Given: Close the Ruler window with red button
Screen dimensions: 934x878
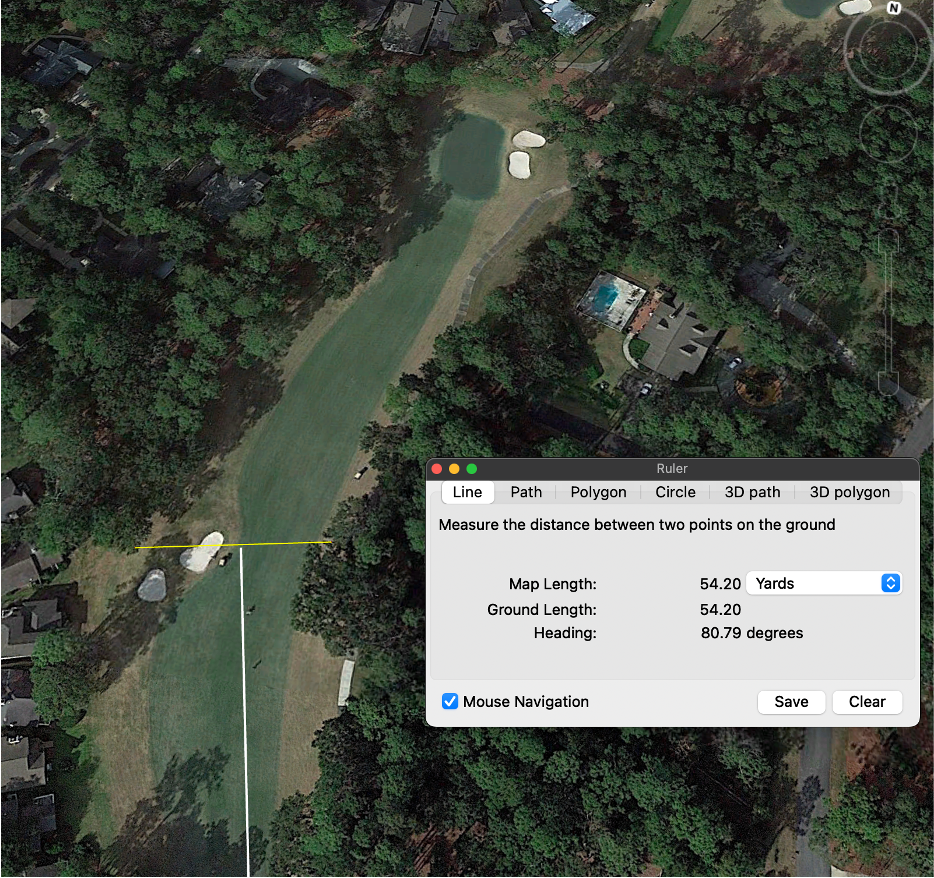Looking at the screenshot, I should coord(437,469).
